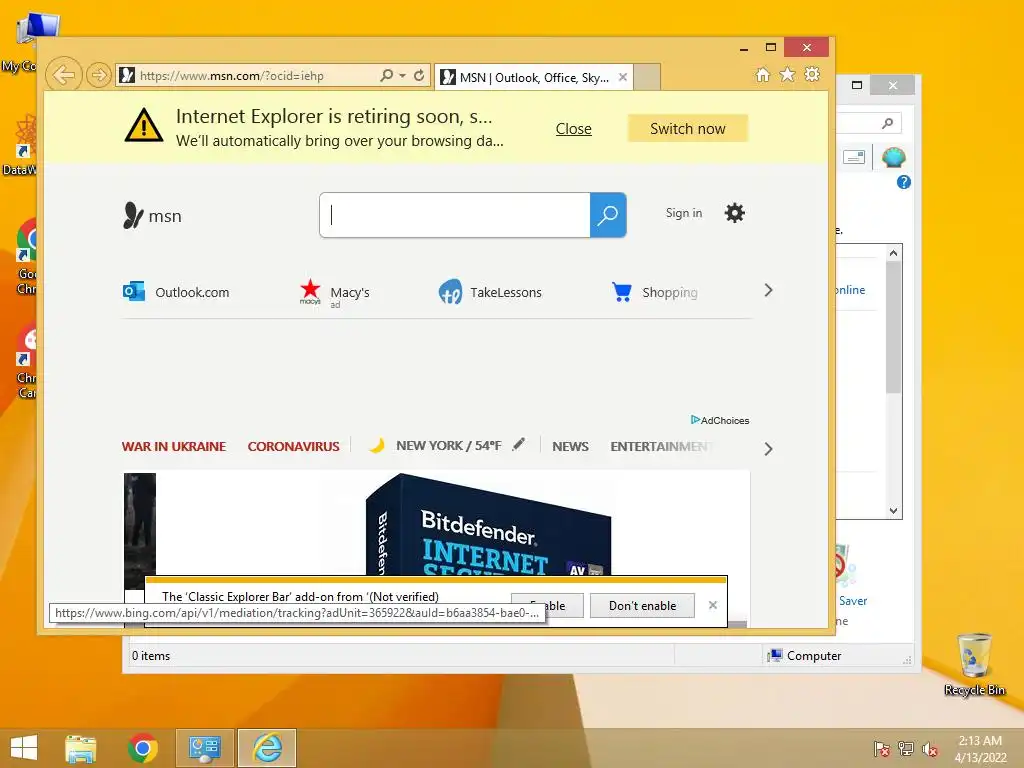1024x768 pixels.
Task: Expand navigation bar with right chevron
Action: (769, 449)
